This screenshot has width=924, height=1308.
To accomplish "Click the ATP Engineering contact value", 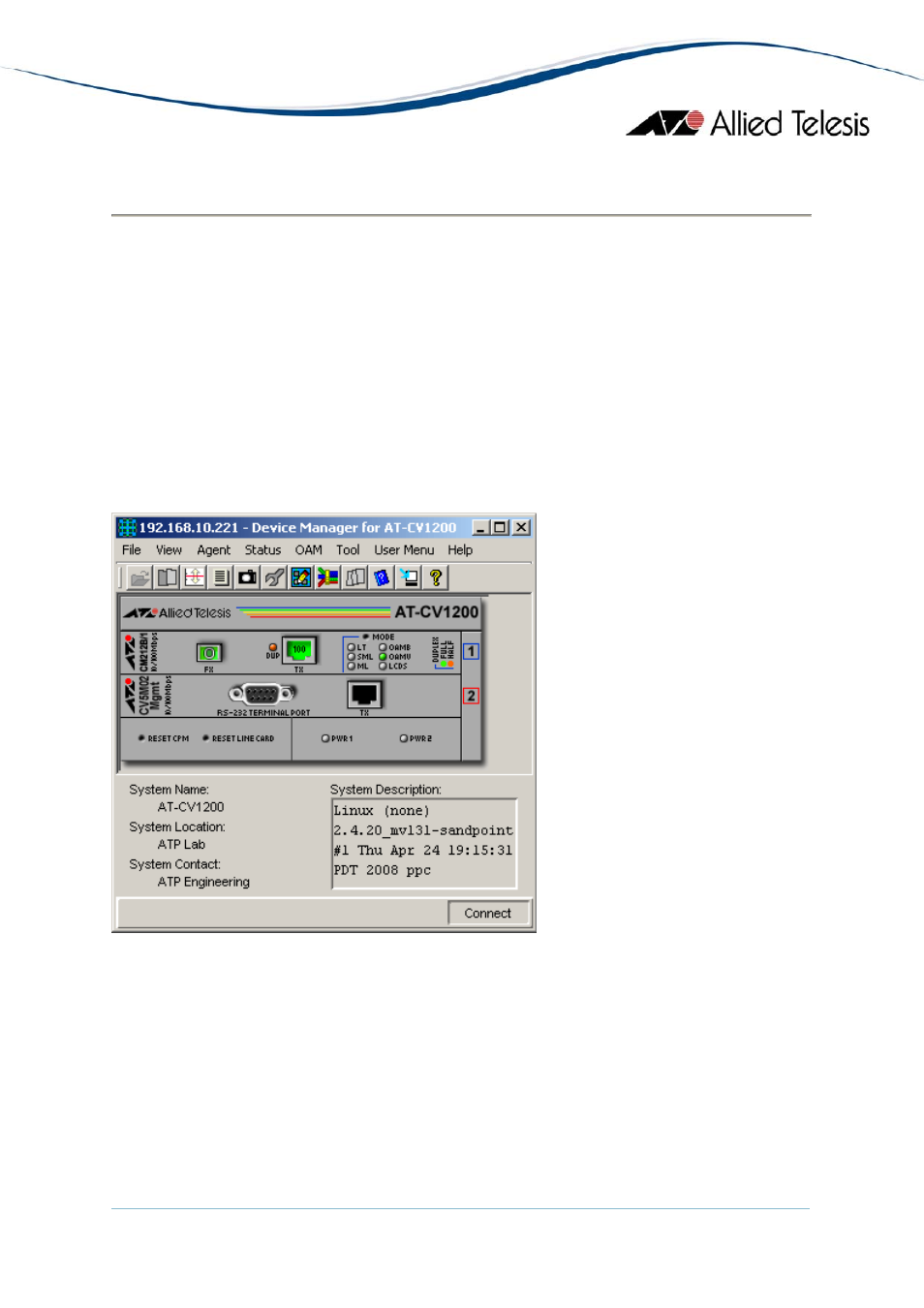I will coord(203,883).
